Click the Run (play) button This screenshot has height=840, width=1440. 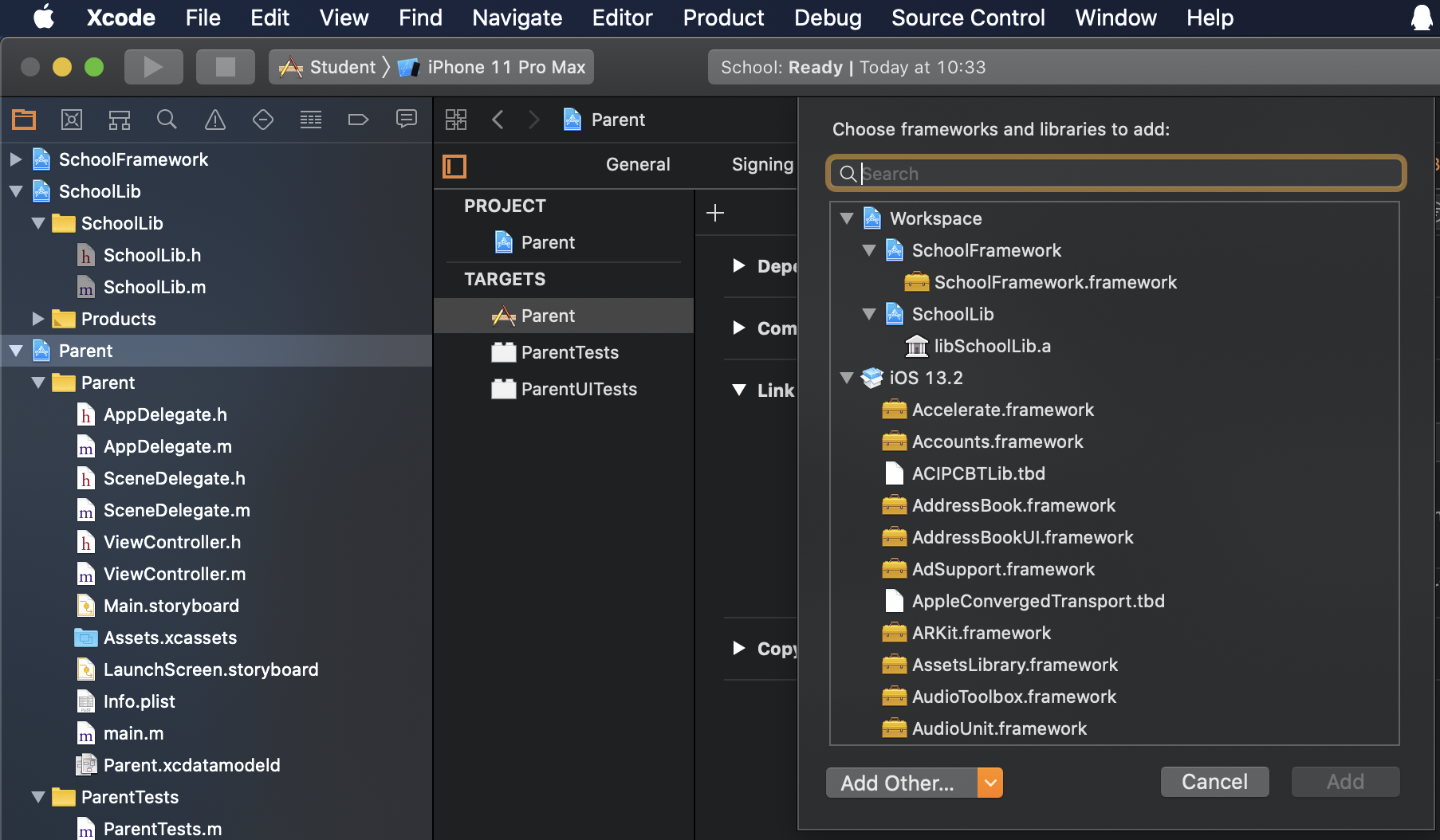coord(153,67)
